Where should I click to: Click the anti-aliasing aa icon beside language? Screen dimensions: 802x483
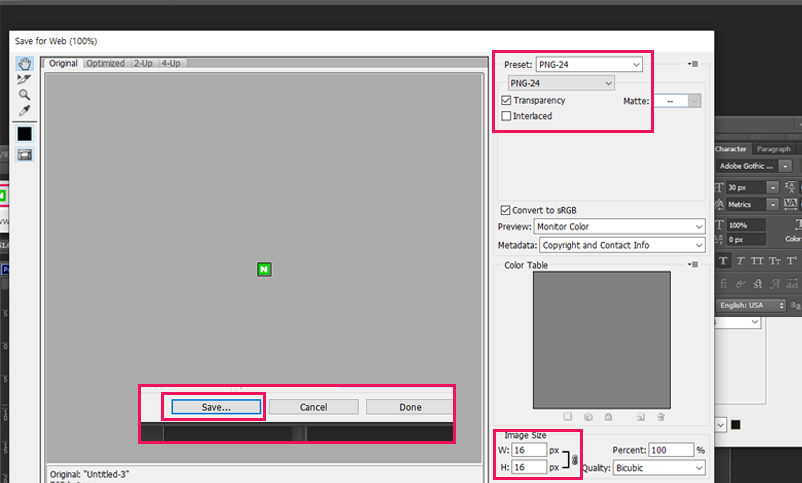click(795, 305)
